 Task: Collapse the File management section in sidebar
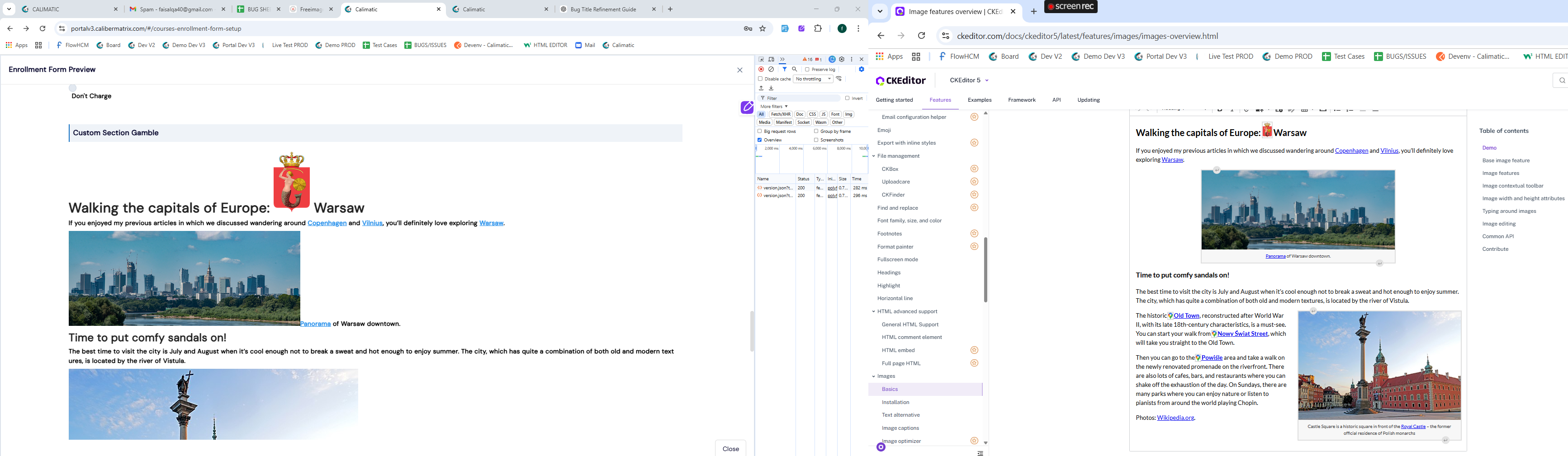point(873,156)
